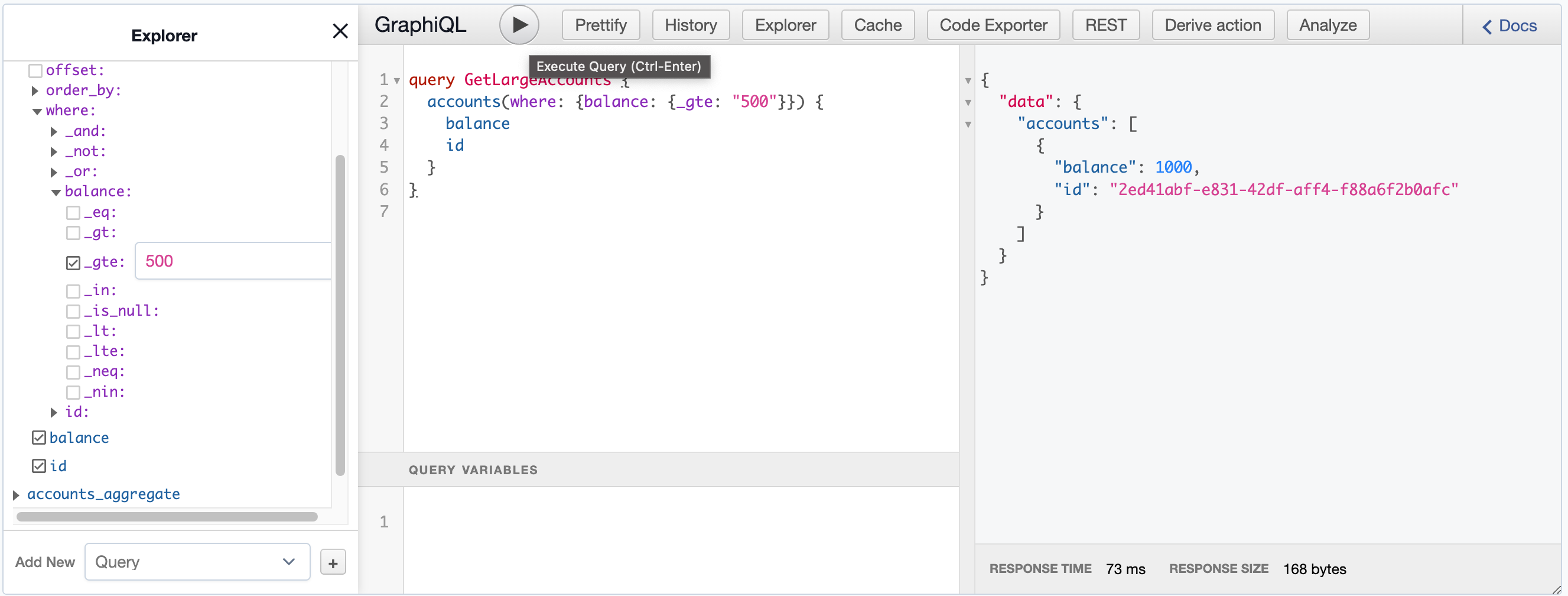The height and width of the screenshot is (596, 1568).
Task: Expand the accounts_aggregate tree item
Action: click(x=16, y=494)
